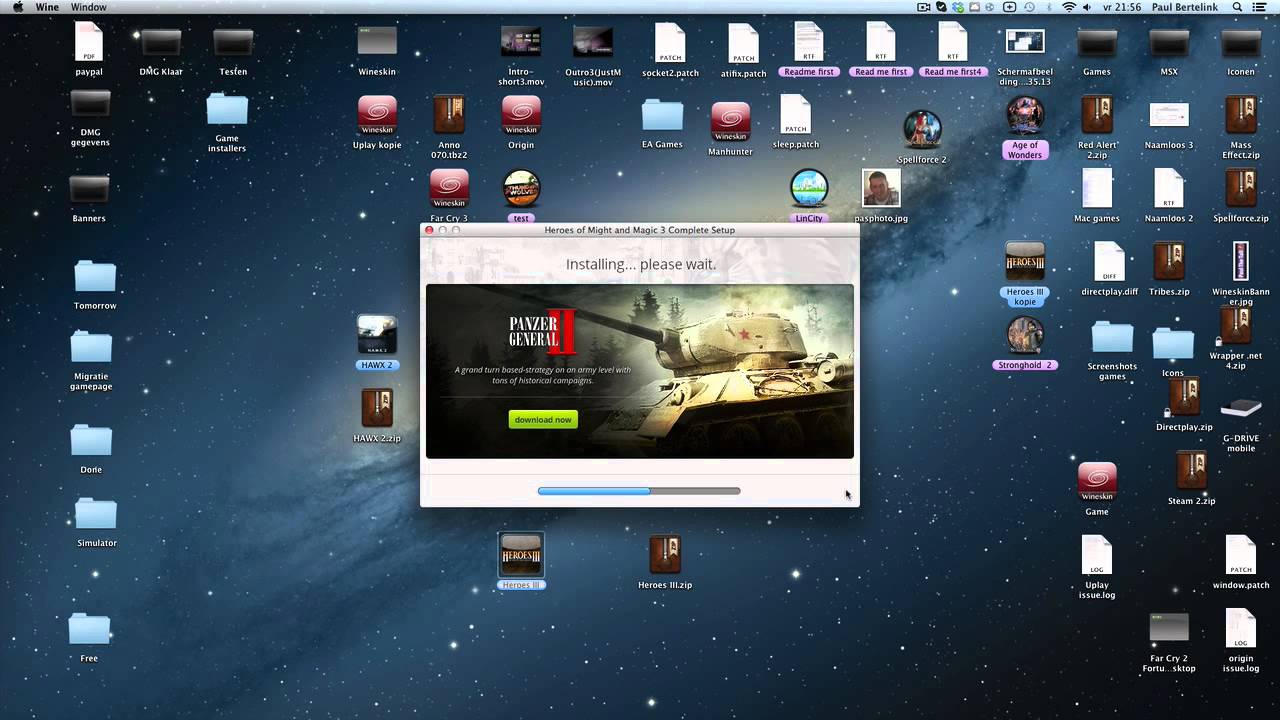Select the paypal PDF file icon
Image resolution: width=1280 pixels, height=720 pixels.
coord(89,42)
